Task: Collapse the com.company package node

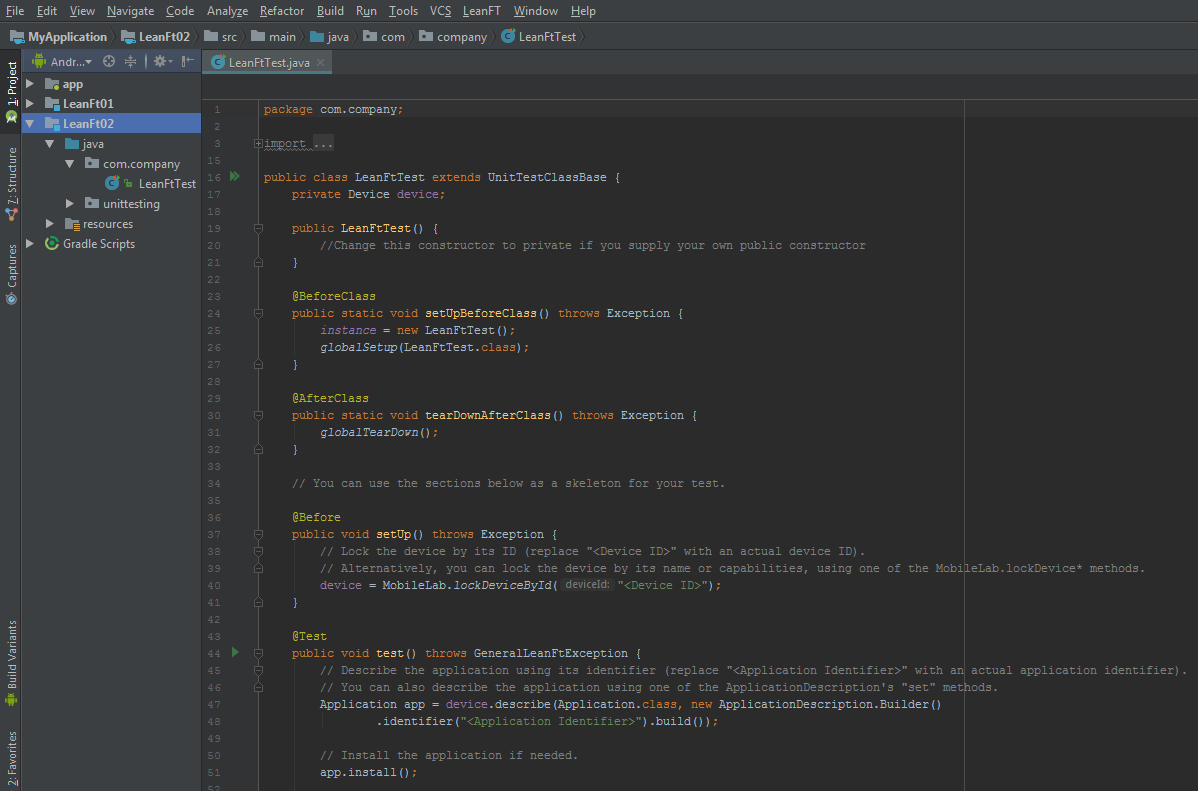Action: [x=69, y=163]
